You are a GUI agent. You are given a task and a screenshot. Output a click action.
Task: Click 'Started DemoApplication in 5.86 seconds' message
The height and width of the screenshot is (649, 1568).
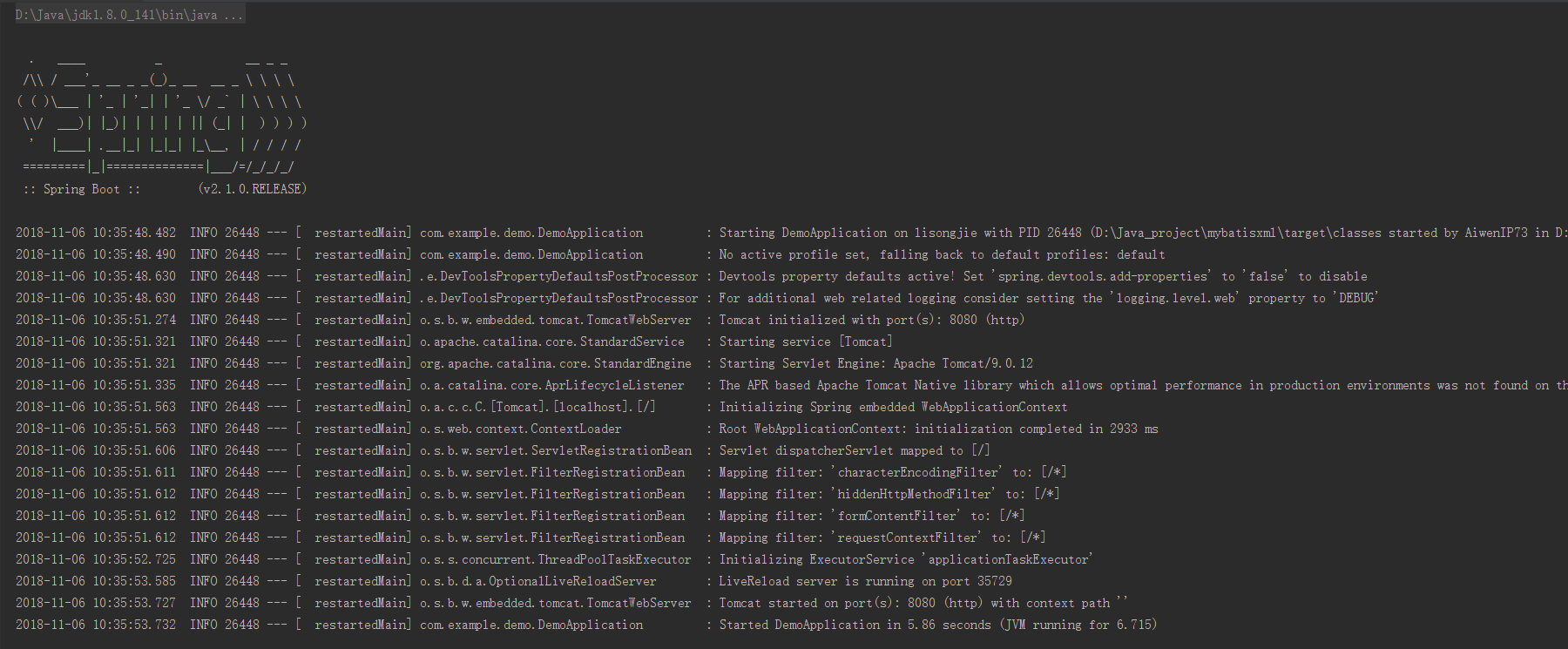point(938,625)
